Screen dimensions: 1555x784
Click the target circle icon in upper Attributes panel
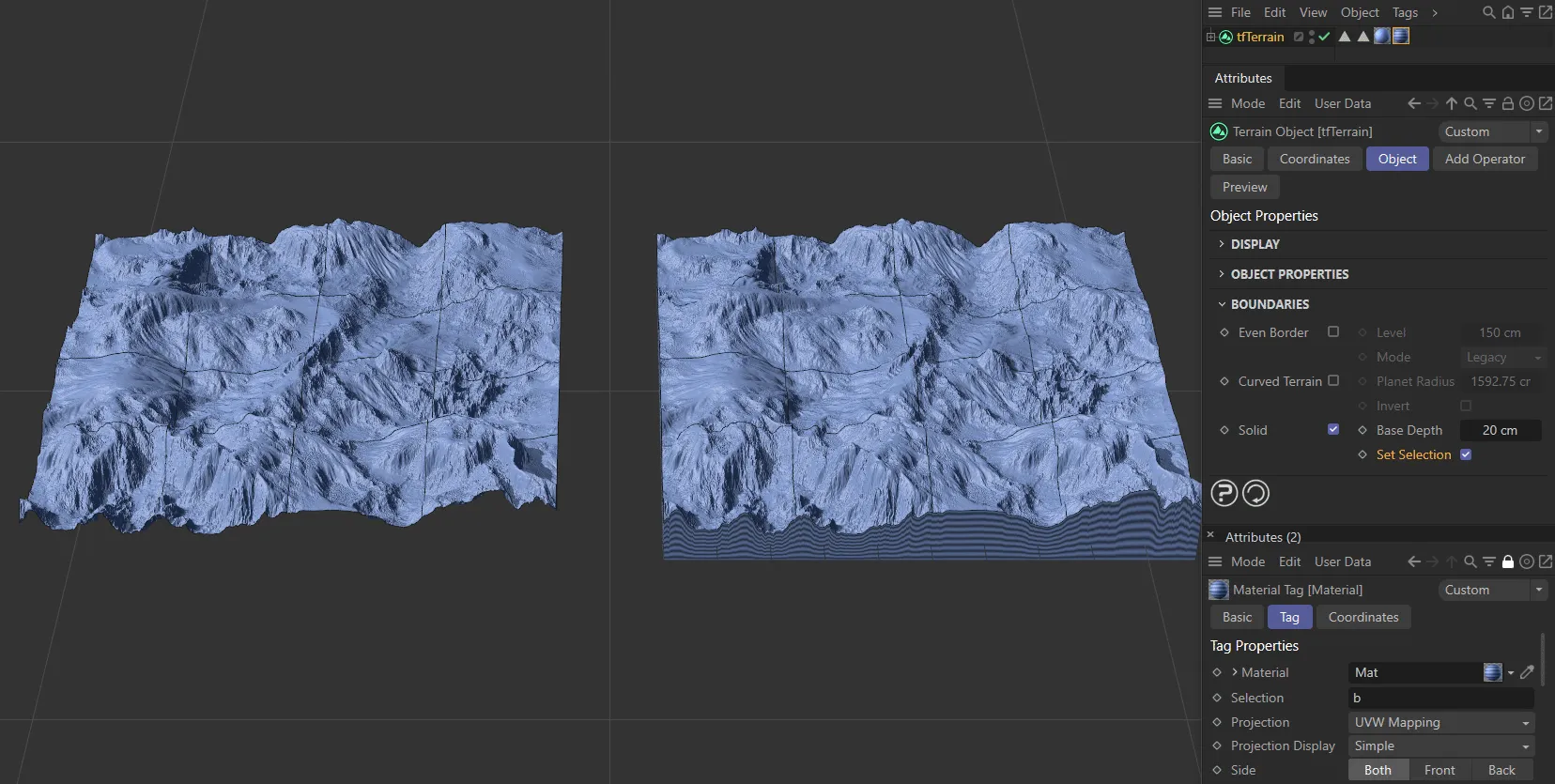1527,103
